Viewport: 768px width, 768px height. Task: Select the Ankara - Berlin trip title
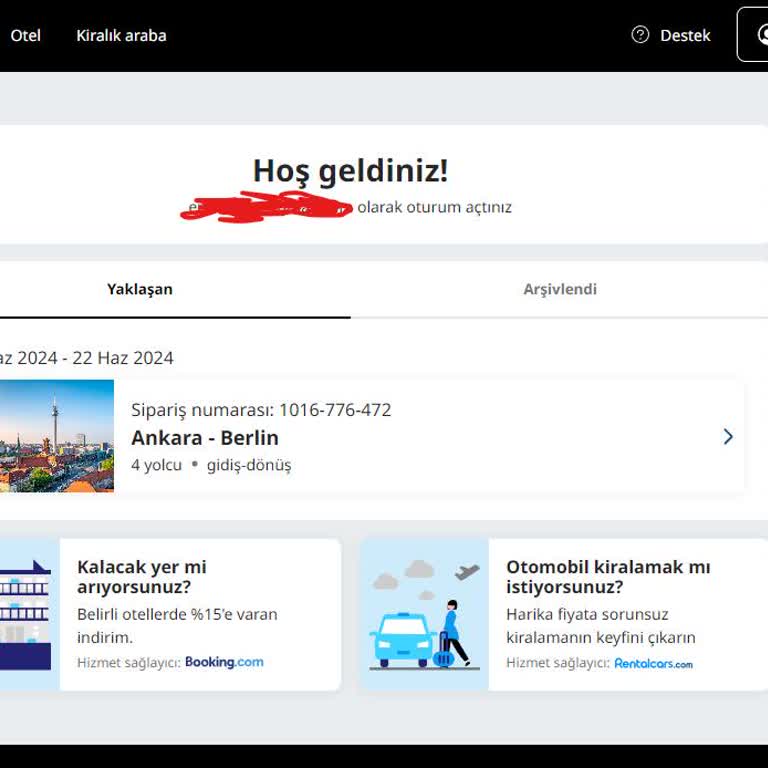(205, 438)
